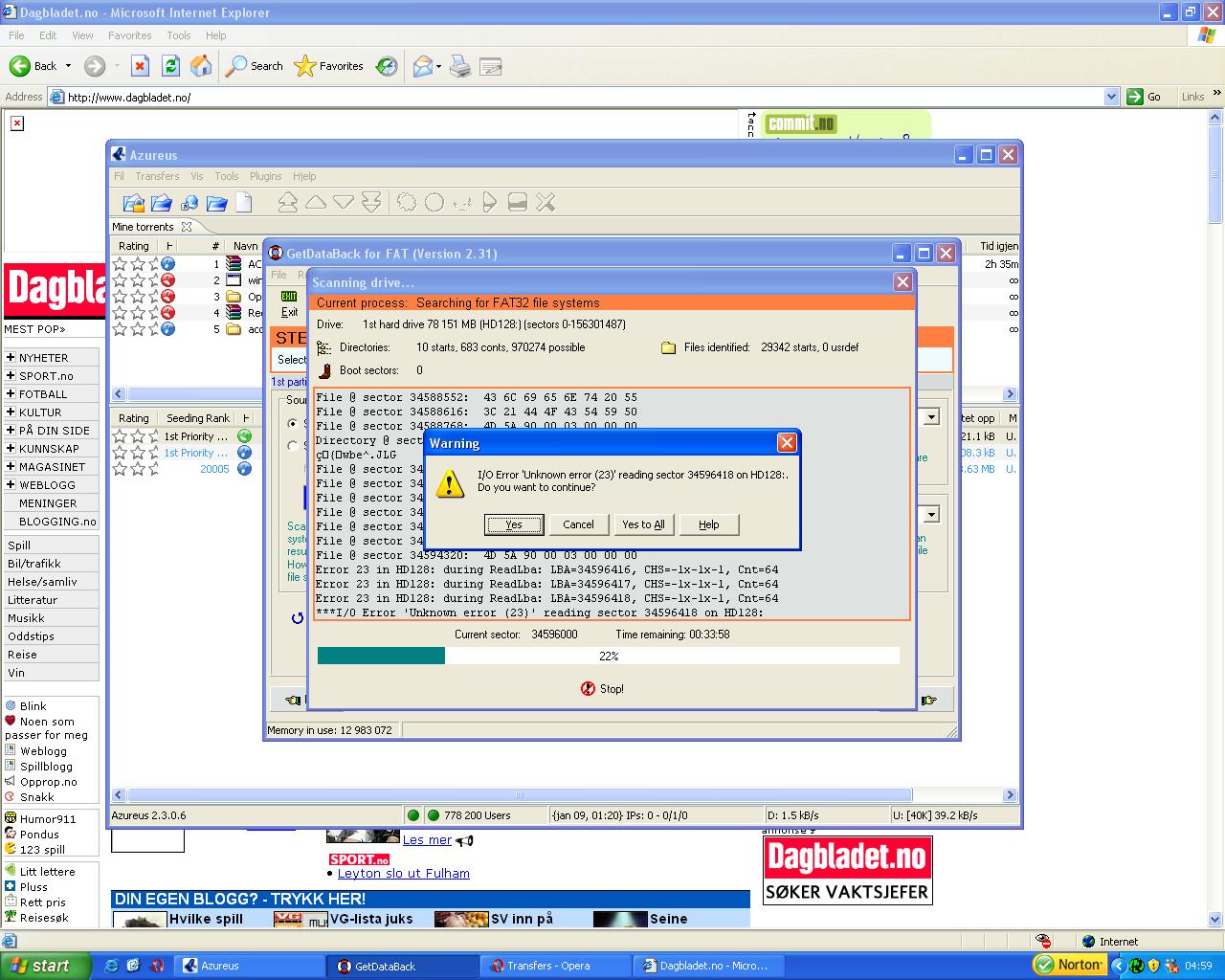Click the megaphone icon beside Les mer
The width and height of the screenshot is (1225, 980).
464,841
